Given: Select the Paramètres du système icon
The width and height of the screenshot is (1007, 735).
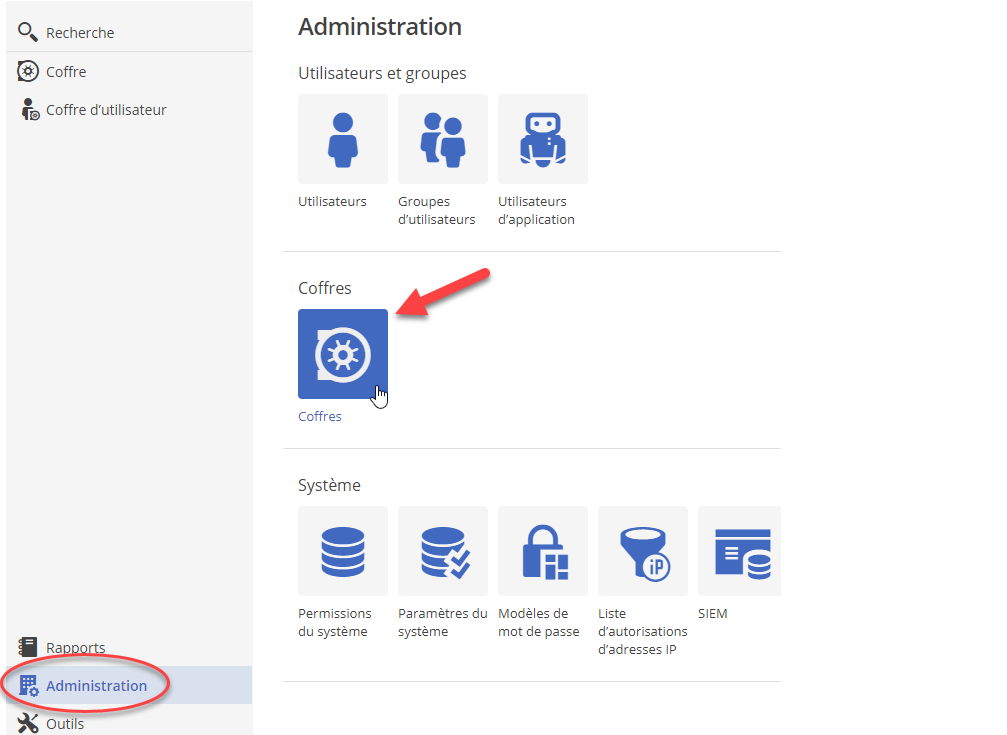Looking at the screenshot, I should 442,551.
